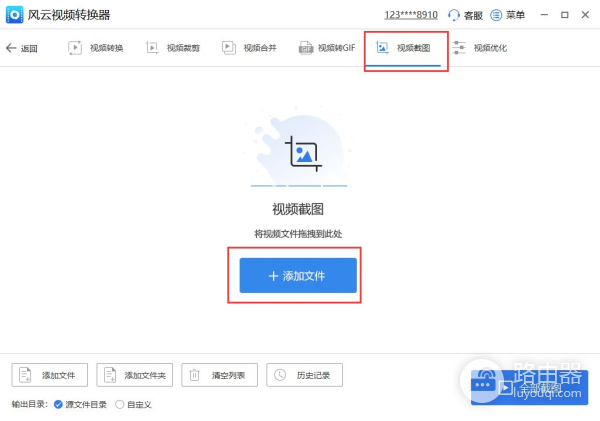Image resolution: width=600 pixels, height=421 pixels.
Task: Click the trash bin icon in 清空列表
Action: coord(194,375)
